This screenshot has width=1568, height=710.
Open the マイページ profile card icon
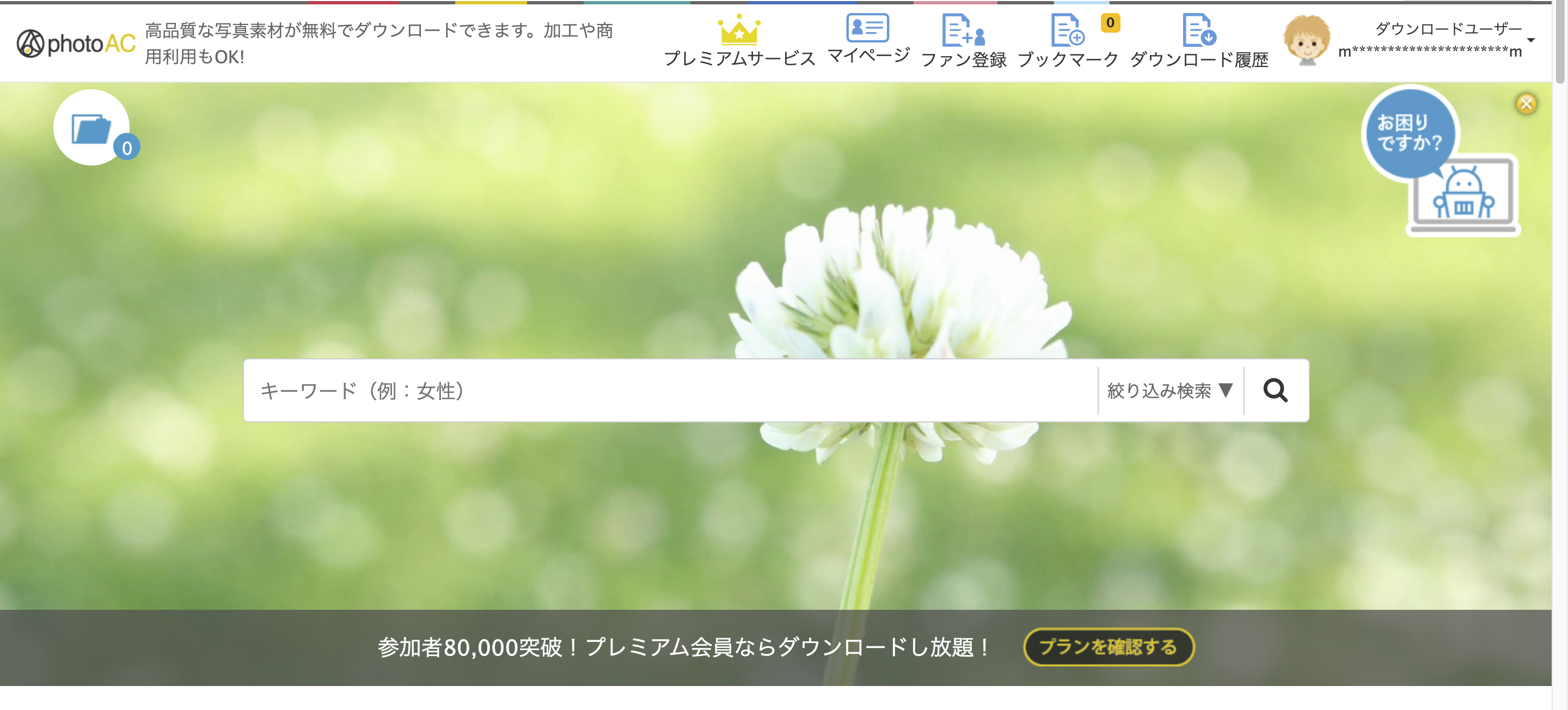(x=867, y=27)
